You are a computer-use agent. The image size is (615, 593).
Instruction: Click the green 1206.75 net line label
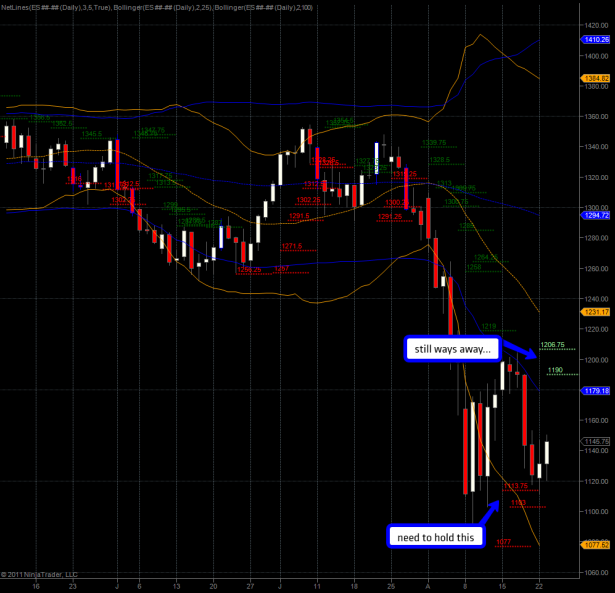(553, 345)
